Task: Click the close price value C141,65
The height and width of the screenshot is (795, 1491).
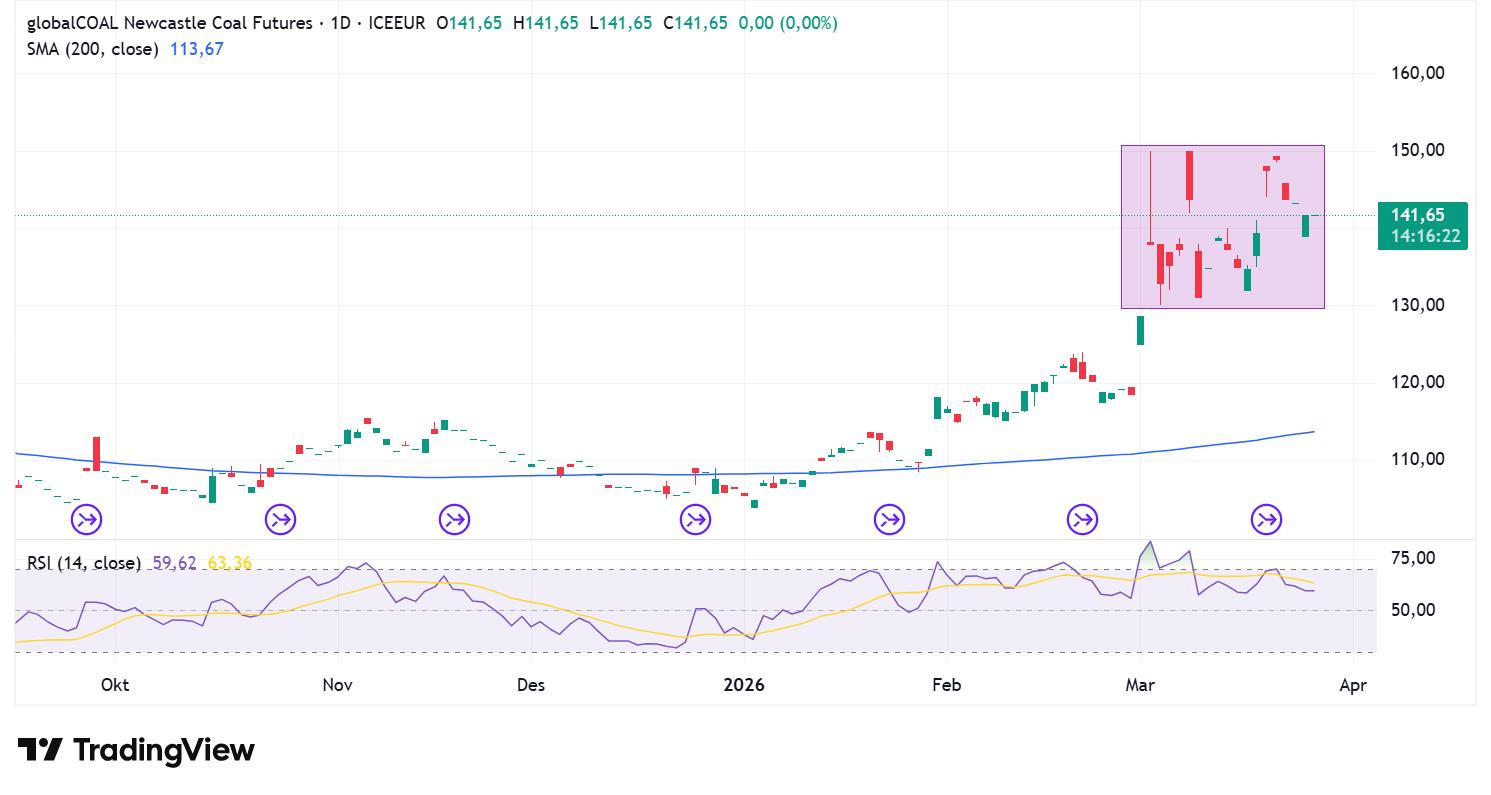Action: point(696,23)
